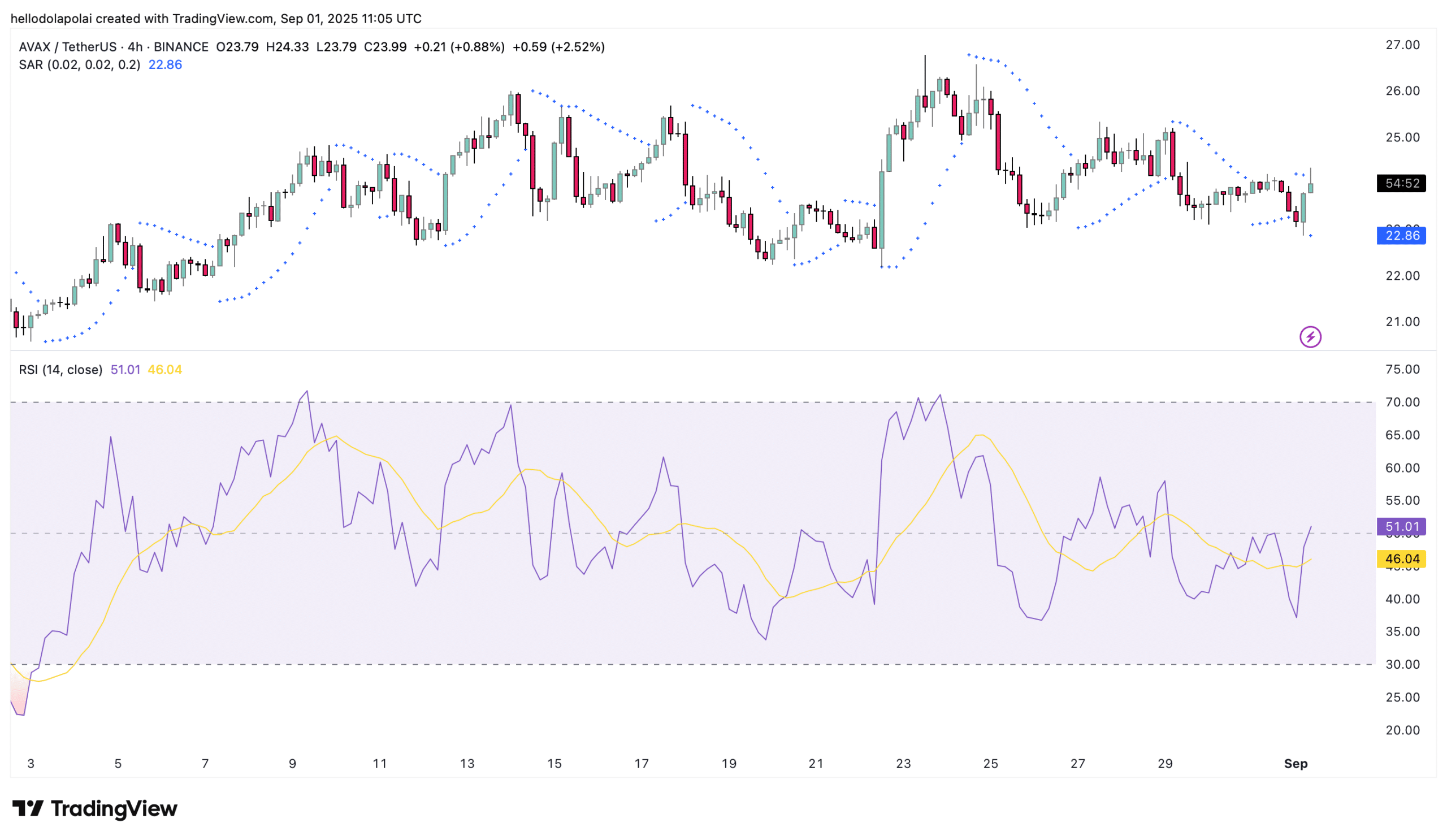Image resolution: width=1447 pixels, height=840 pixels.
Task: Click the 27.00 price scale label
Action: pyautogui.click(x=1402, y=45)
